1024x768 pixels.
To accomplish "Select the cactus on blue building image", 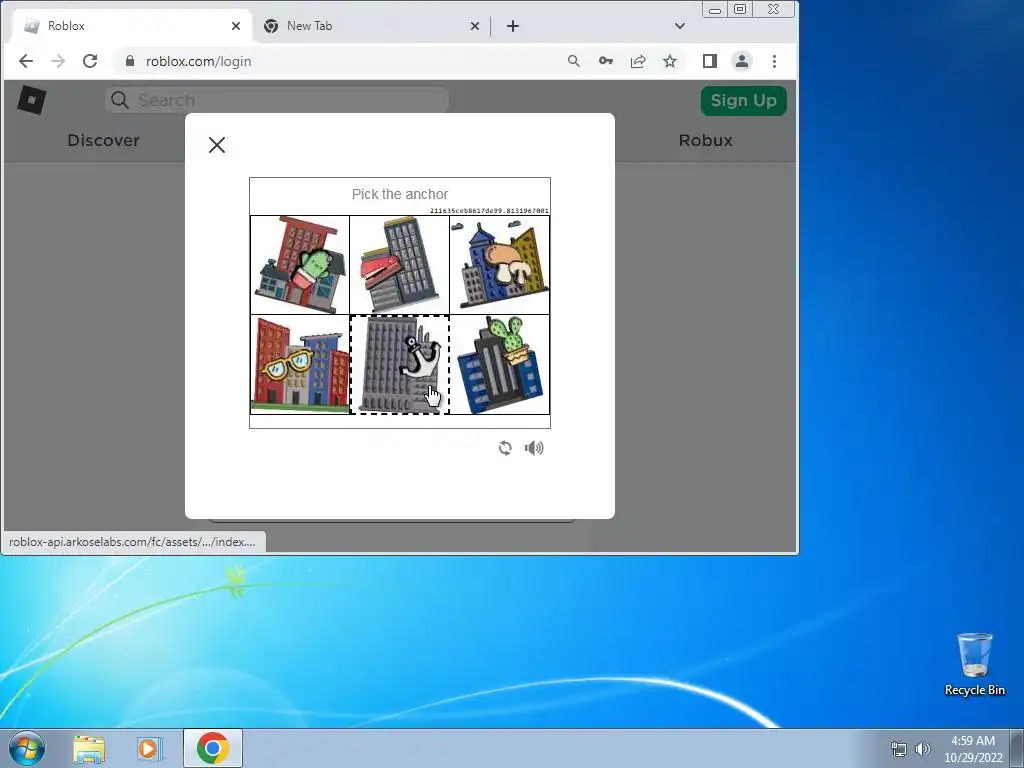I will [500, 364].
